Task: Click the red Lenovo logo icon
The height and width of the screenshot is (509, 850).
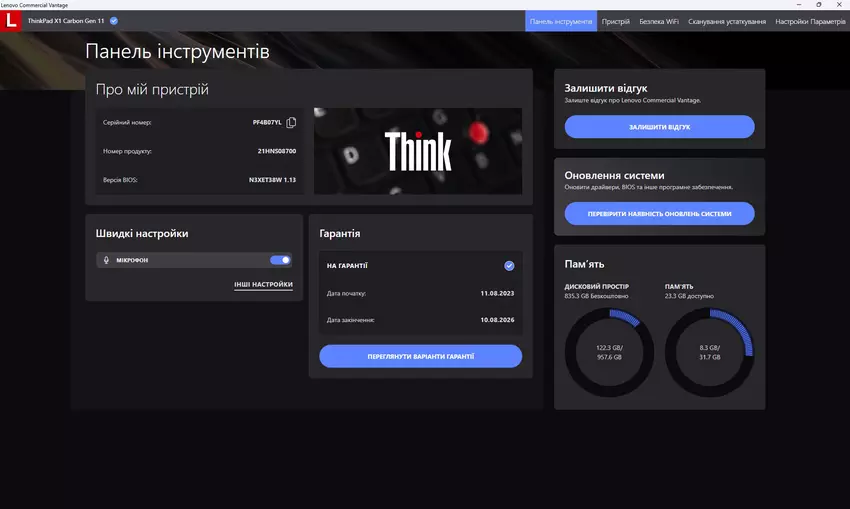Action: pos(11,21)
